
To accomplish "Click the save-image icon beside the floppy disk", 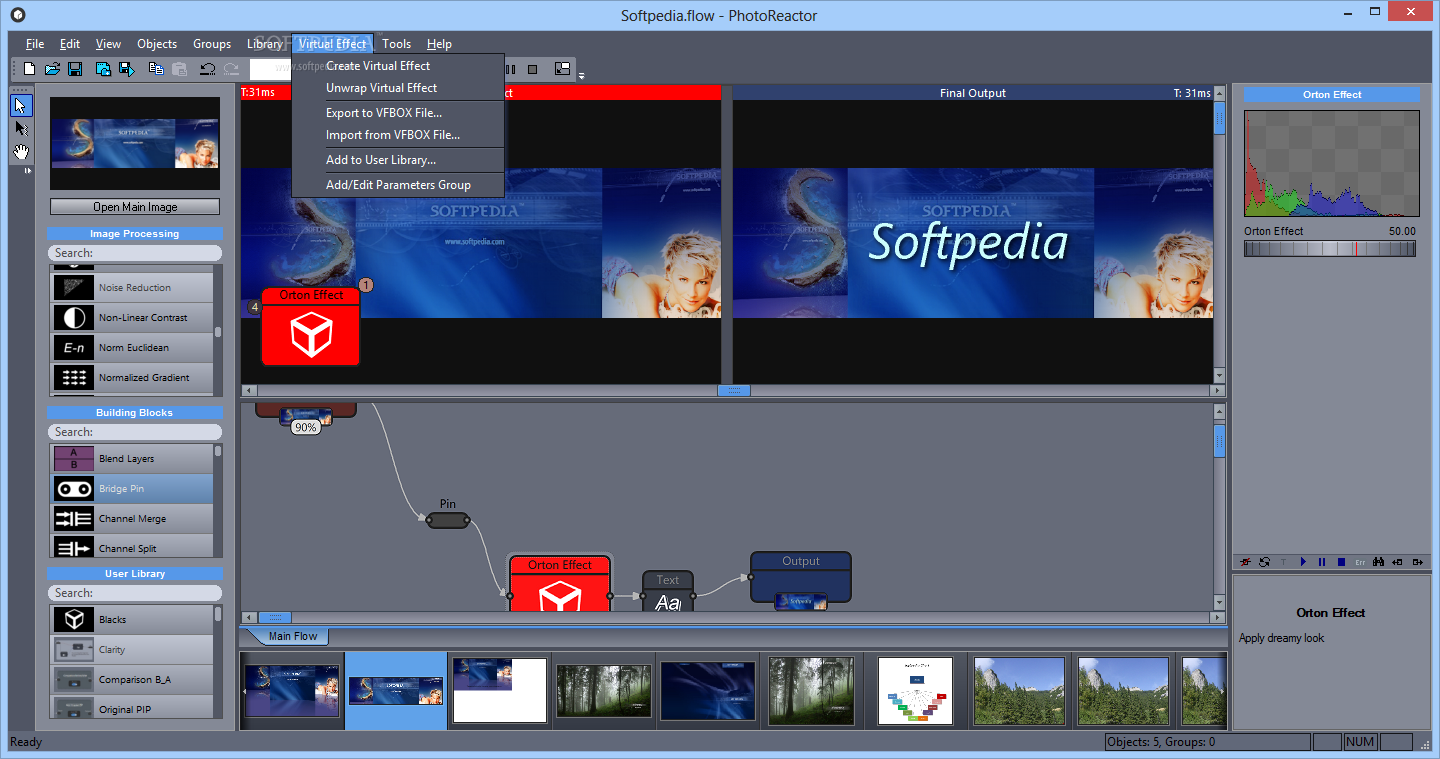I will (x=103, y=69).
